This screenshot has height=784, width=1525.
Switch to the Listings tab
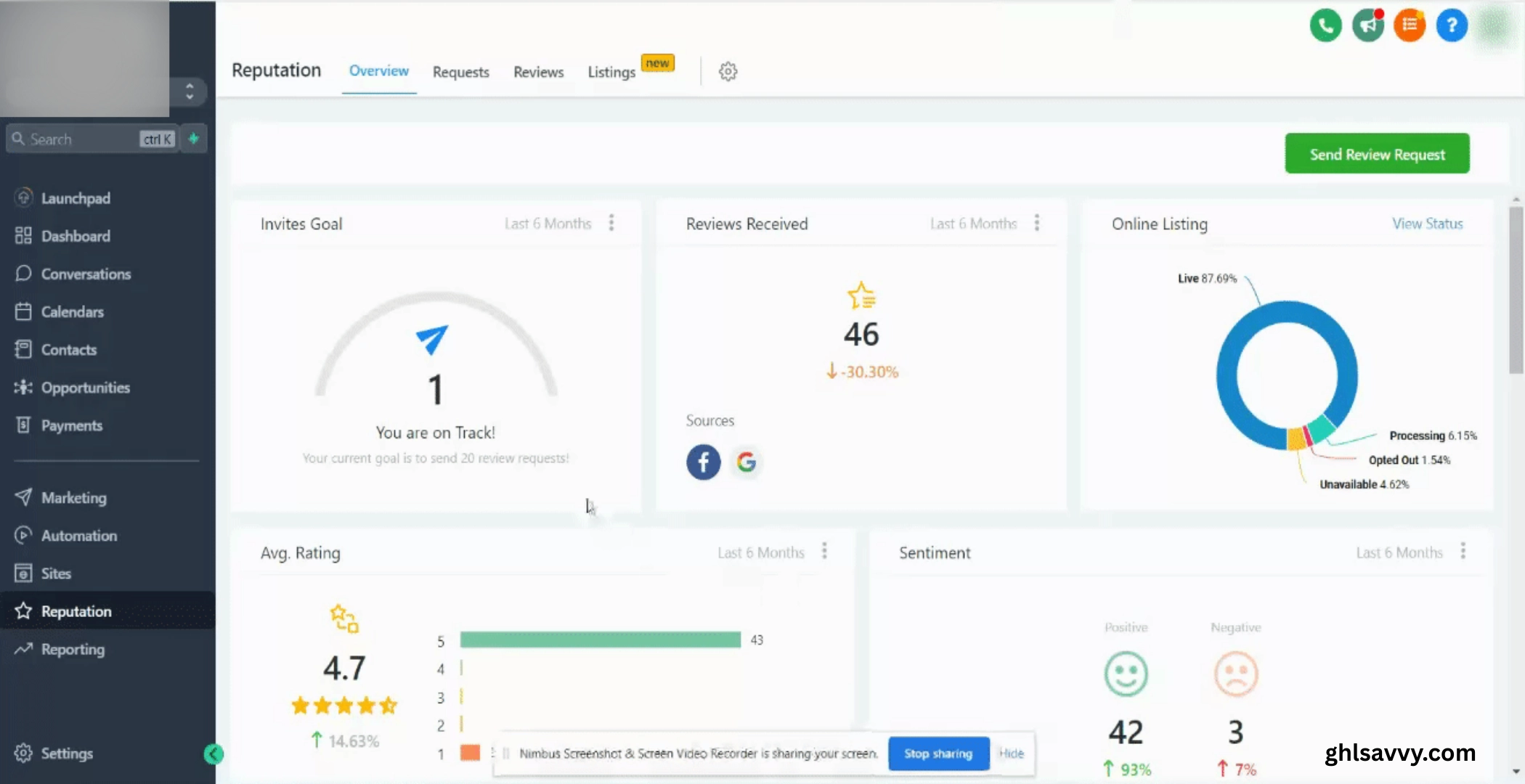pyautogui.click(x=611, y=72)
